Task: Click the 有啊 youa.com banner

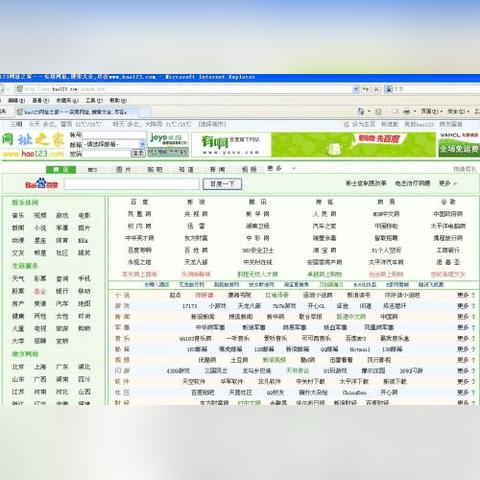Action: coord(231,144)
